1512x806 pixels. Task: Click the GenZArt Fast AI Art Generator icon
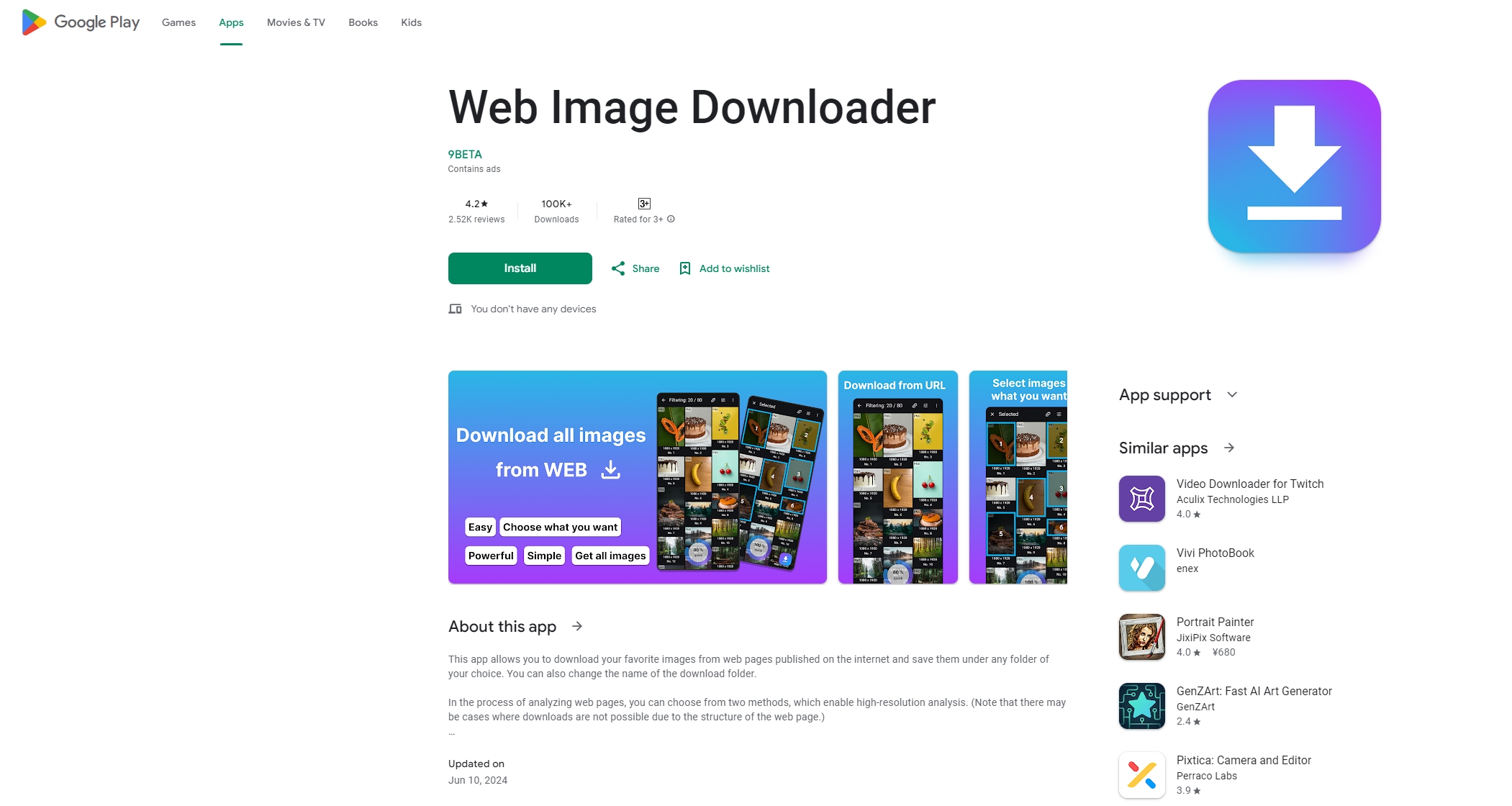pos(1141,706)
